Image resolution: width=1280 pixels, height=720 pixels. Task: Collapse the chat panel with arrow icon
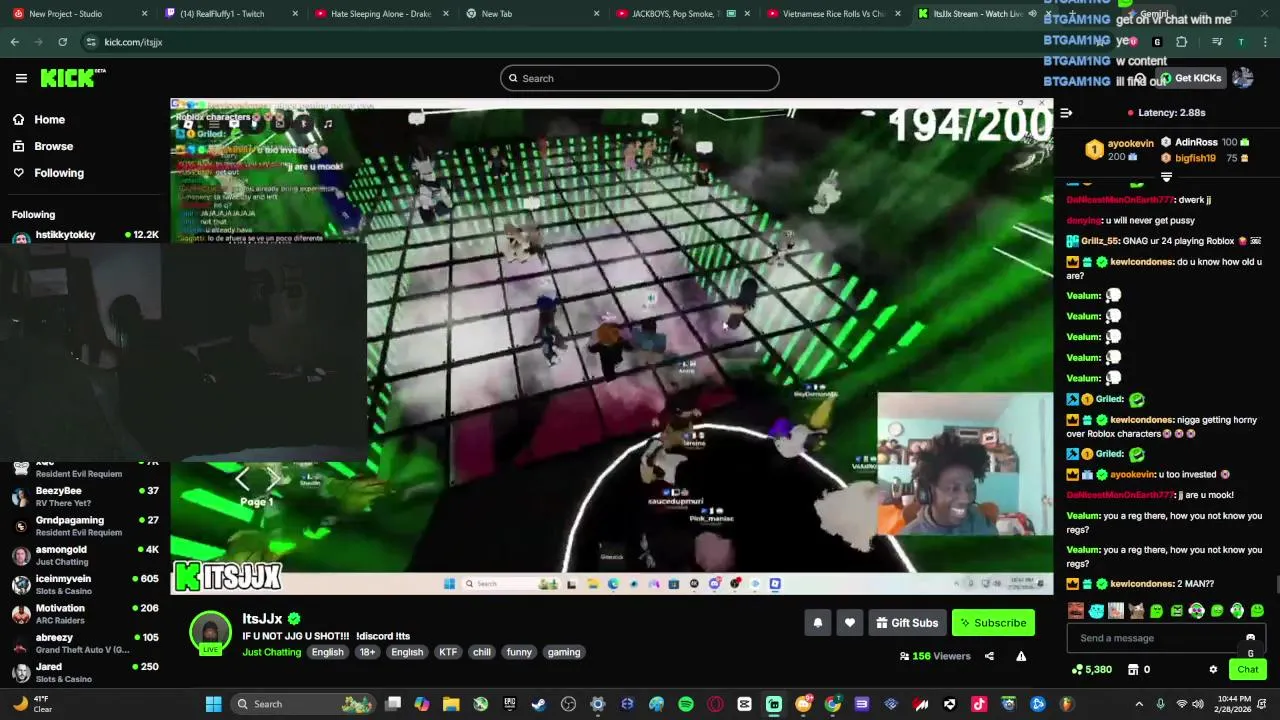click(1066, 113)
